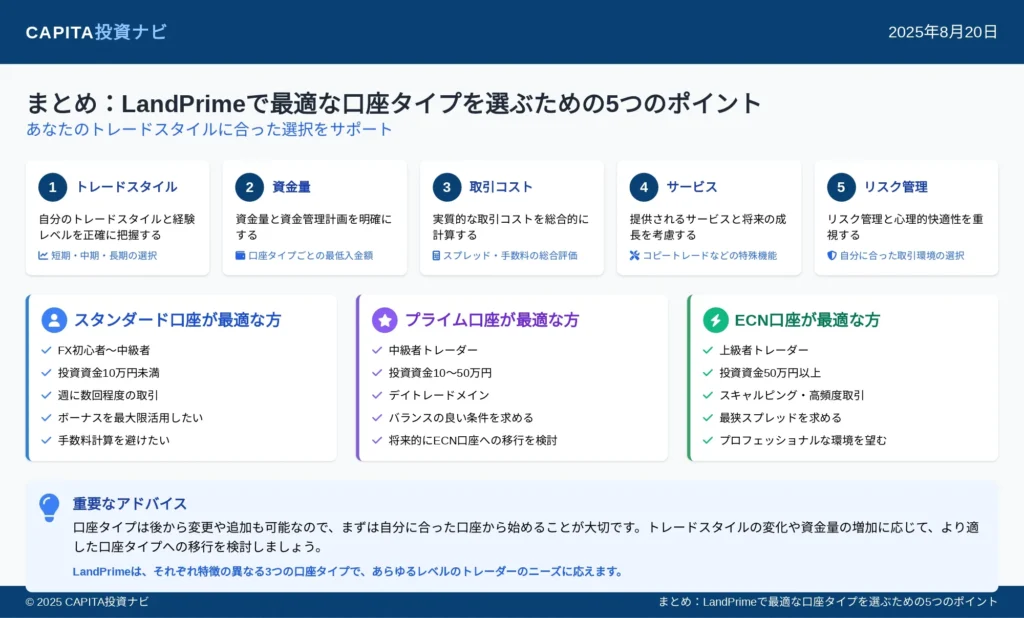Click checkmark beside バランスの良い条件を求める
1024x618 pixels.
pyautogui.click(x=377, y=417)
